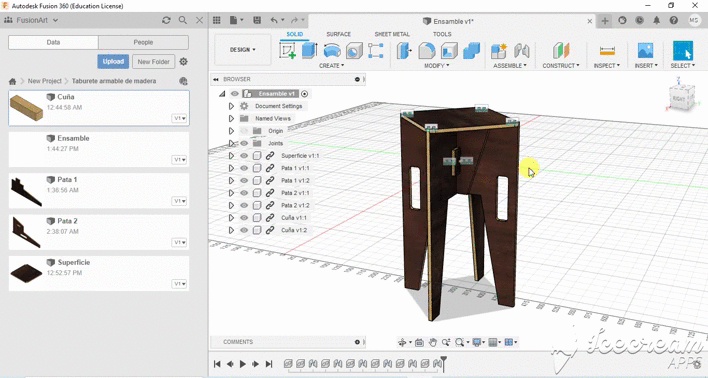Open the ASSEMBLE dropdown menu
This screenshot has width=708, height=378.
(x=510, y=65)
